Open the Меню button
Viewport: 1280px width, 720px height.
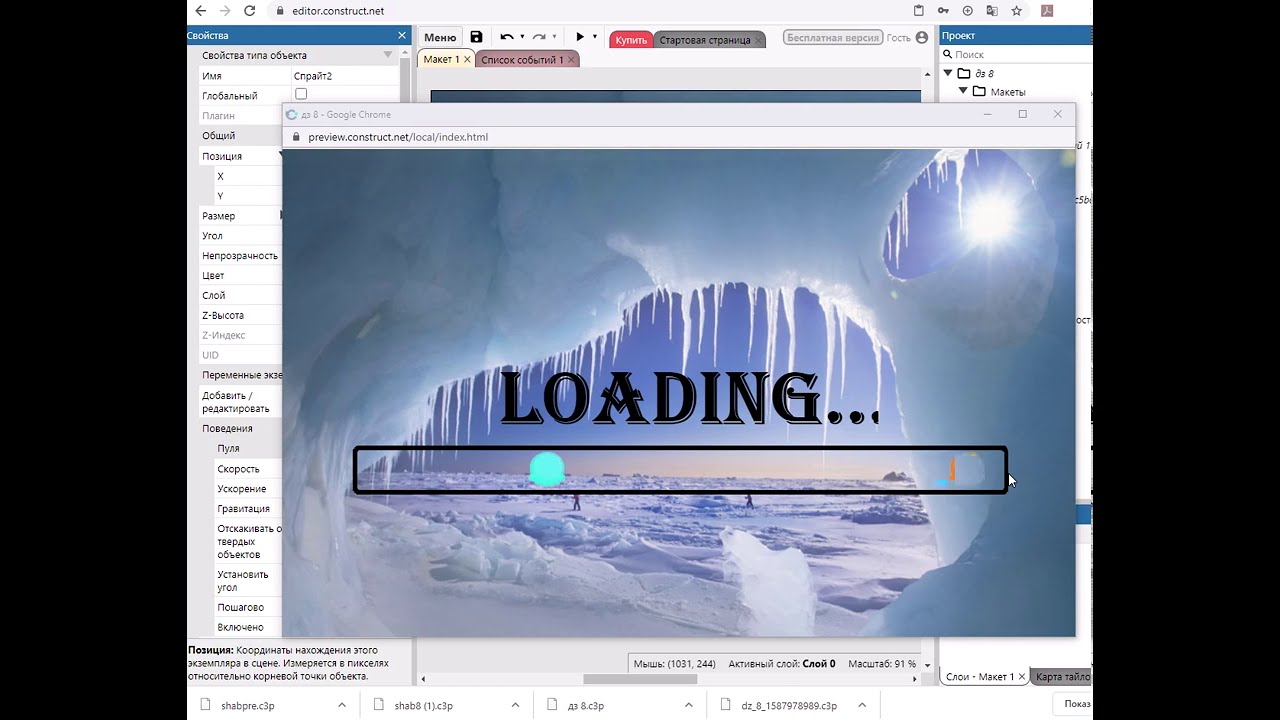(x=440, y=38)
